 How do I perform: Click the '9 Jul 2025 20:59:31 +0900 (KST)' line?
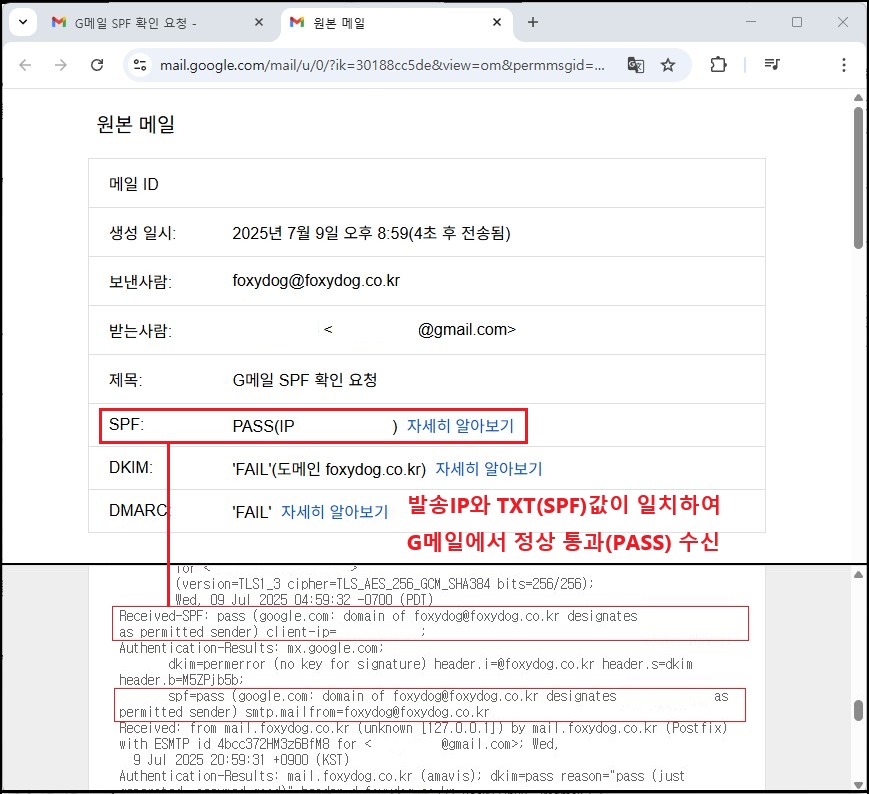(241, 760)
